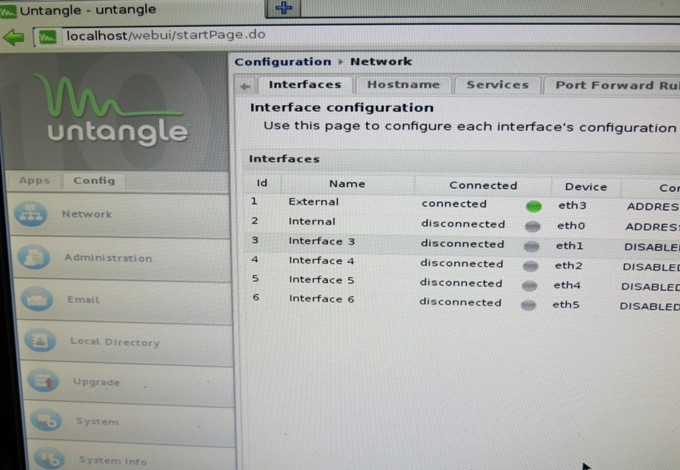Select the Interface 3 row name
The width and height of the screenshot is (680, 470).
point(322,241)
